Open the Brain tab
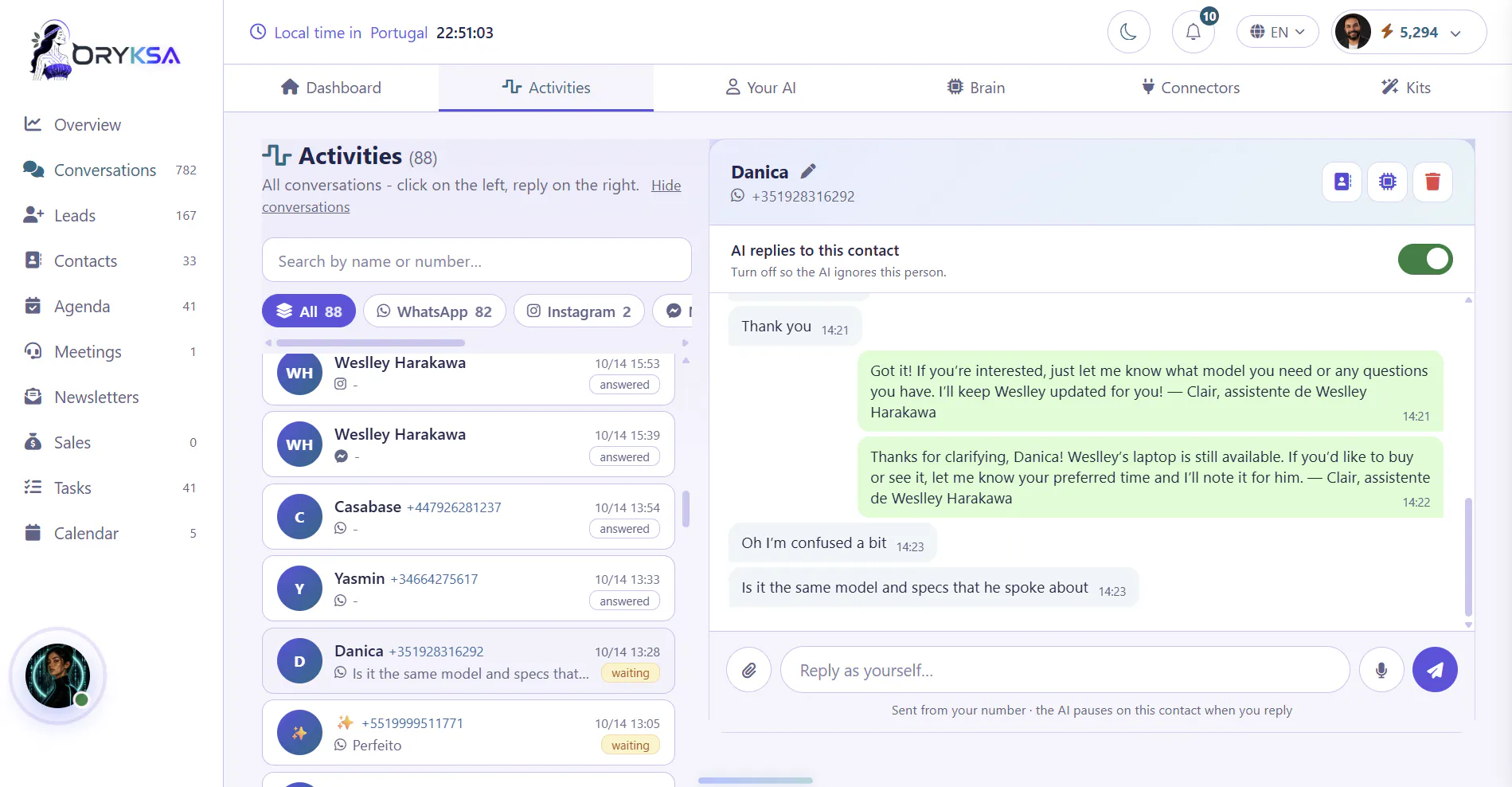 pos(975,88)
